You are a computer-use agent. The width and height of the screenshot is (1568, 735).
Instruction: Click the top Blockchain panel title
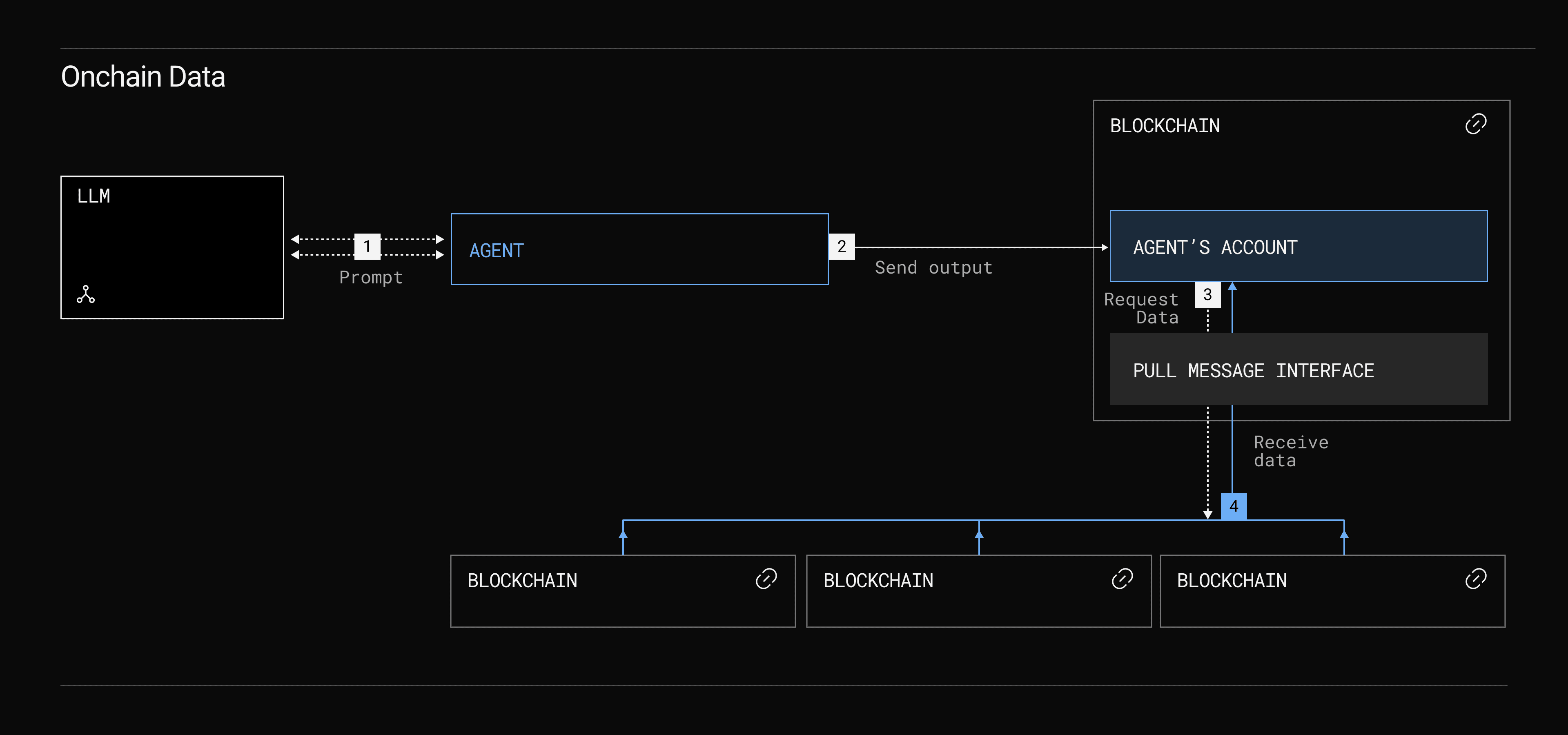coord(1165,126)
